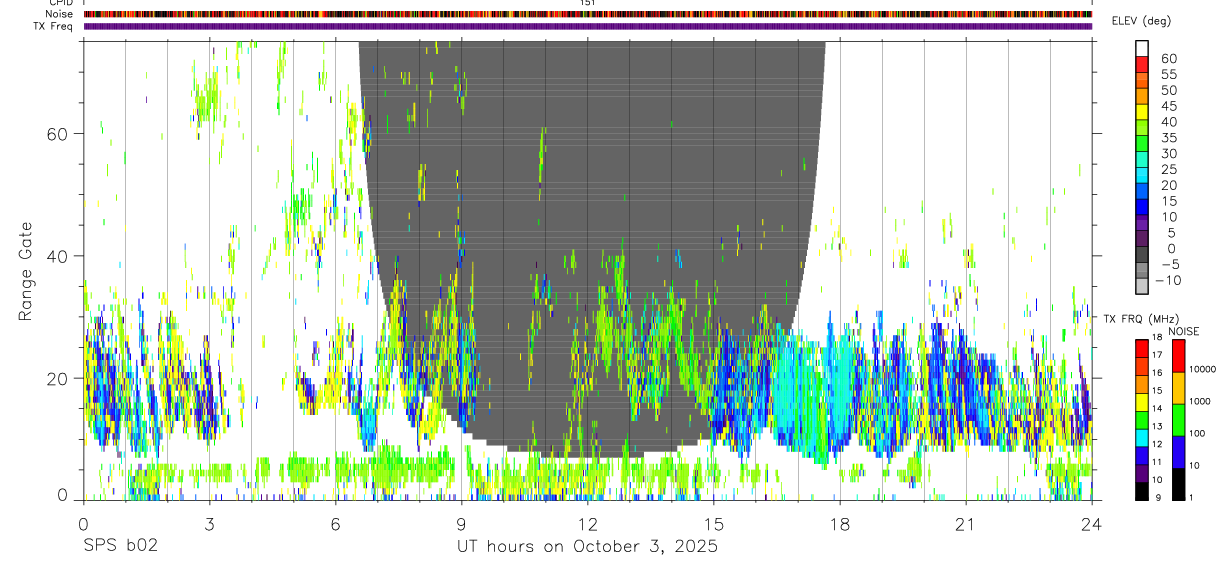1228x567 pixels.
Task: Select the orange 1000–10000 NOISE color swatch
Action: (x=1178, y=387)
